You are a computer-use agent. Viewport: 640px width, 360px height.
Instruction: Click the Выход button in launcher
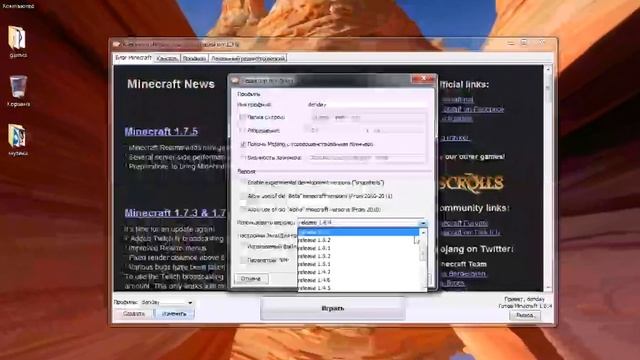click(x=524, y=316)
